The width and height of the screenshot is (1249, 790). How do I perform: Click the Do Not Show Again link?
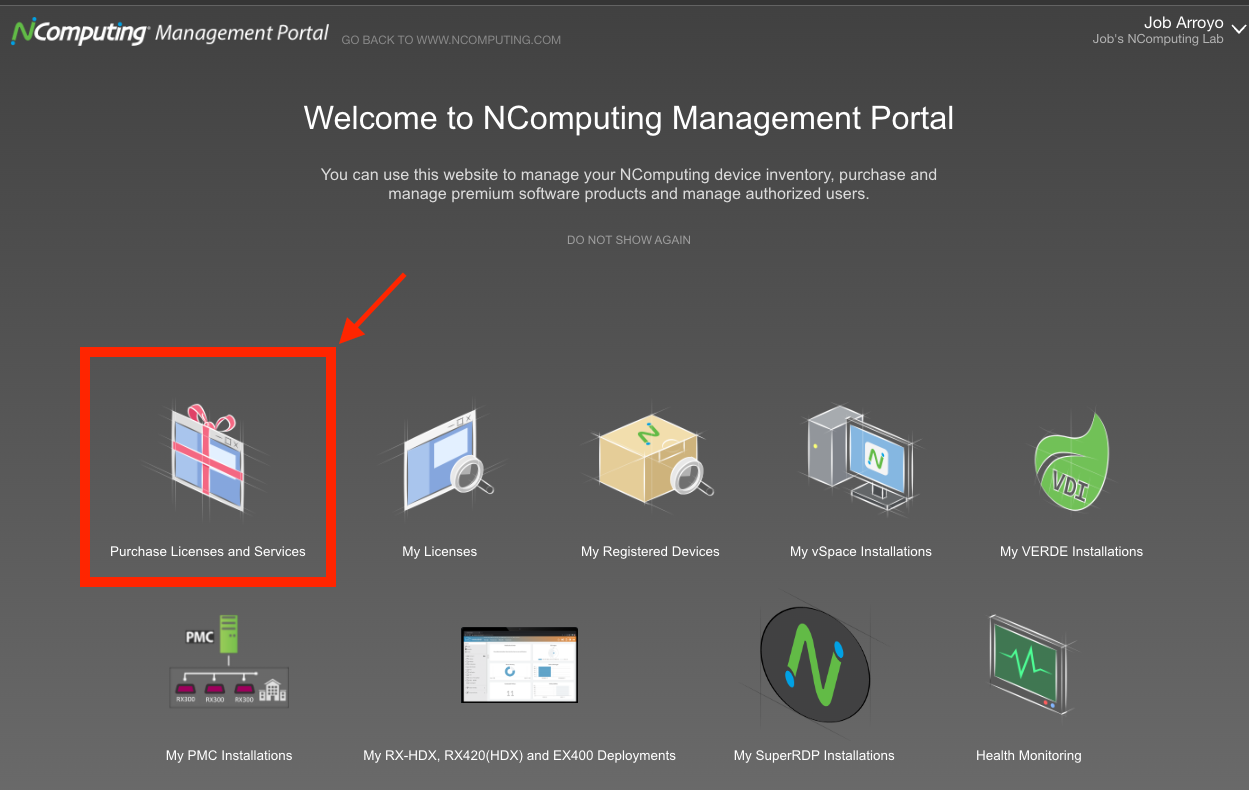coord(629,240)
